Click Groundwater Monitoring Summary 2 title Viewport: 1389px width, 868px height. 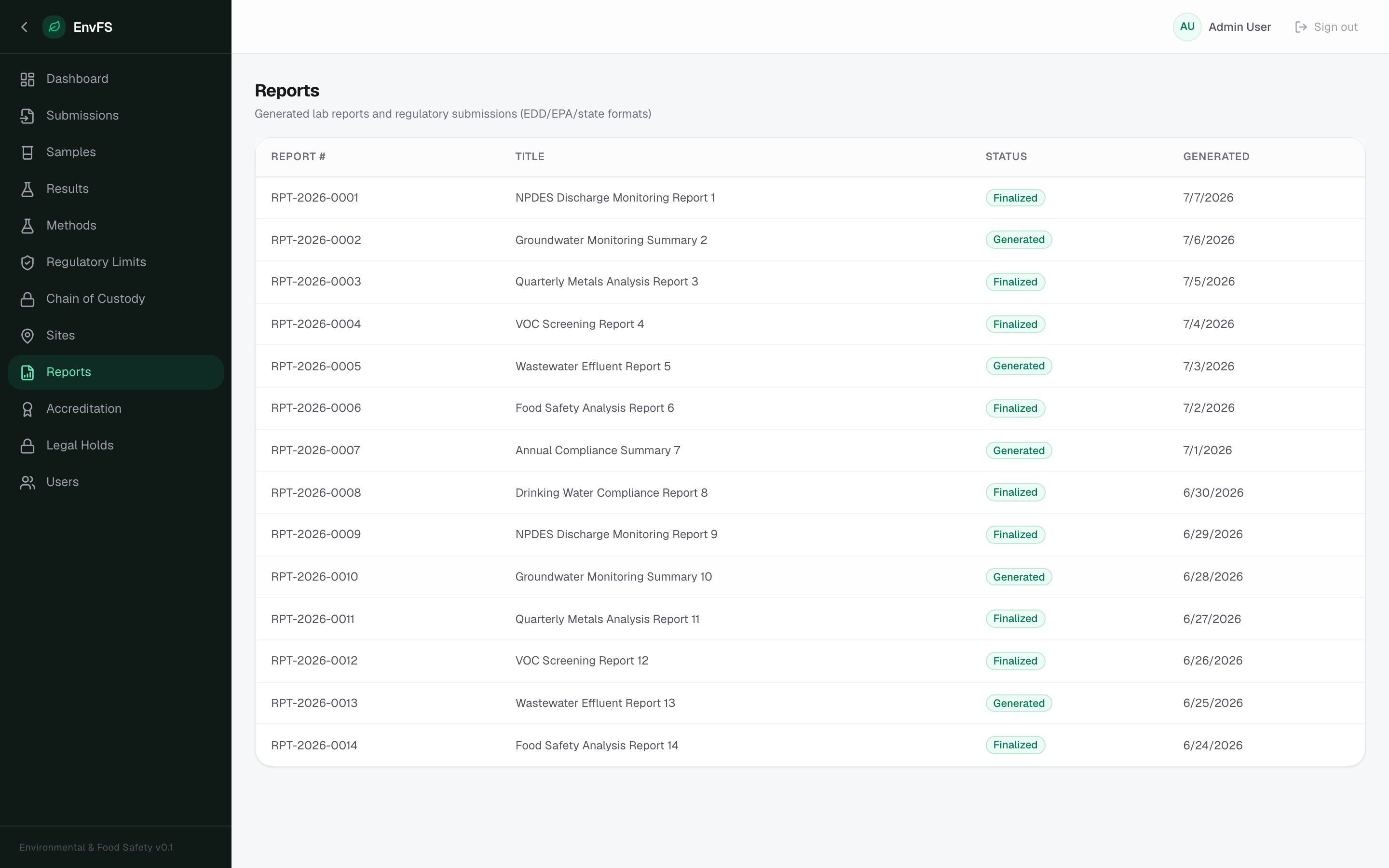611,240
